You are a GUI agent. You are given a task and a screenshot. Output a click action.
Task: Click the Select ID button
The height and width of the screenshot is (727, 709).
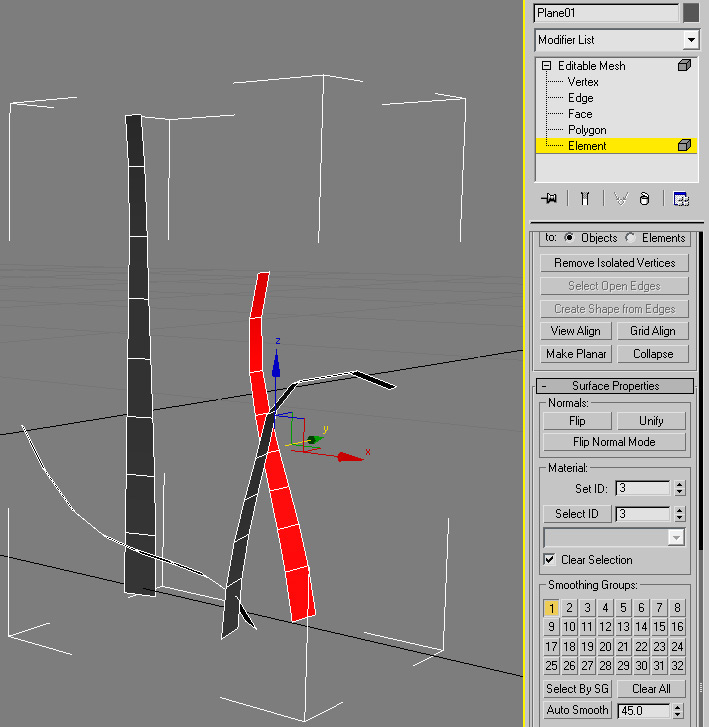click(x=577, y=514)
